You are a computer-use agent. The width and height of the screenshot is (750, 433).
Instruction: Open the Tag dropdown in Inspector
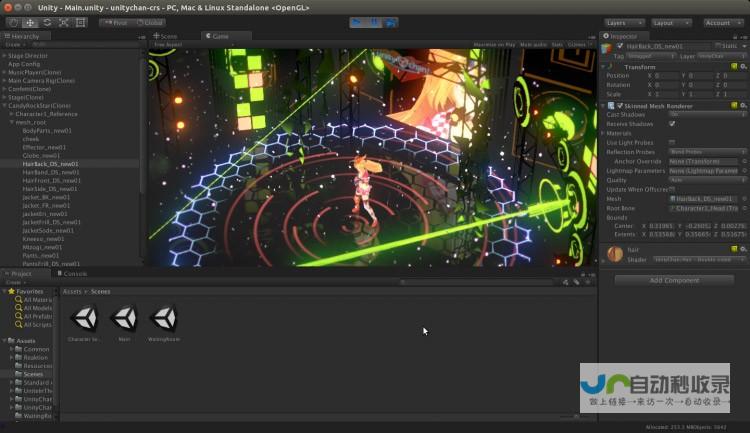tap(651, 56)
